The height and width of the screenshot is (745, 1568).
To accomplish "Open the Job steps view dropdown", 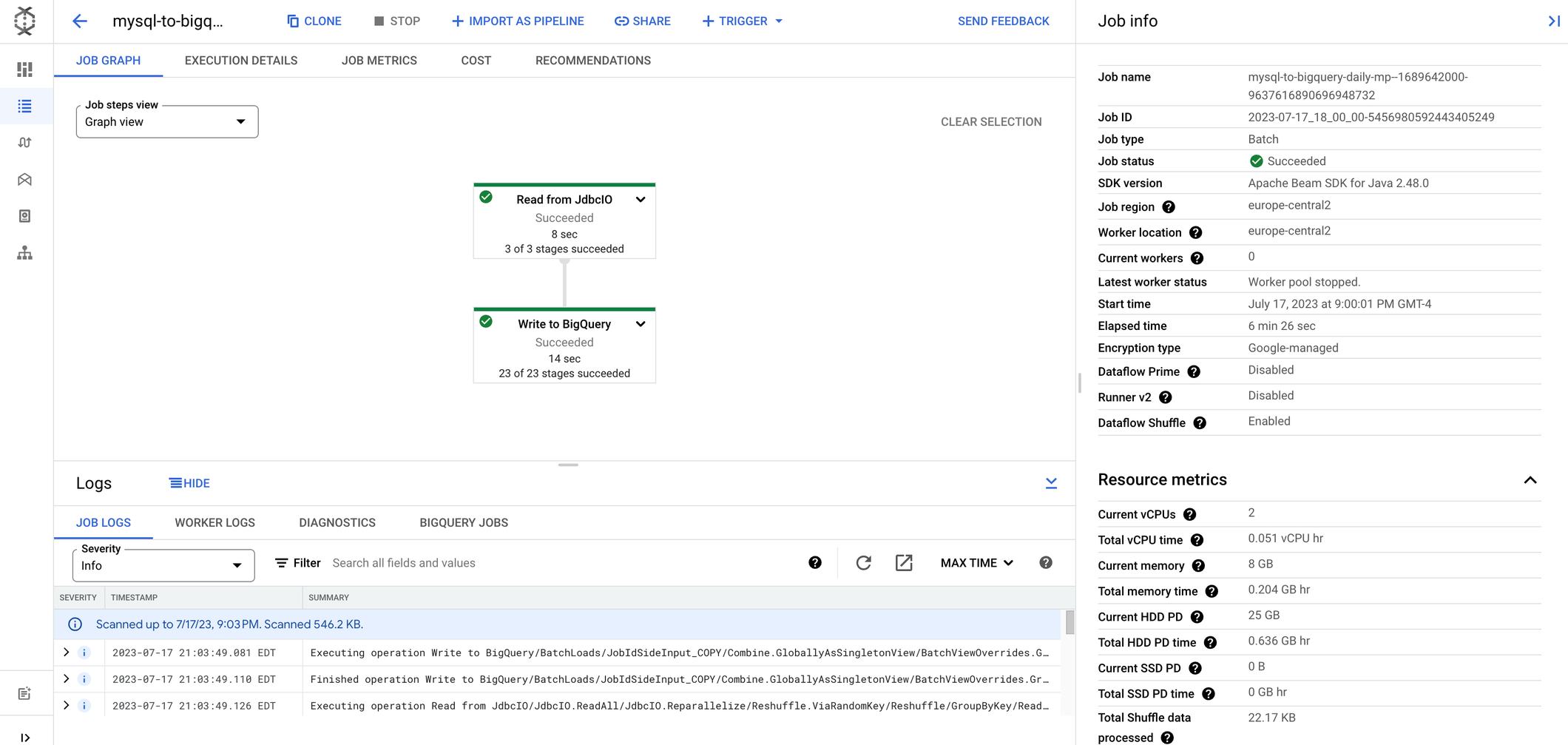I will [167, 122].
